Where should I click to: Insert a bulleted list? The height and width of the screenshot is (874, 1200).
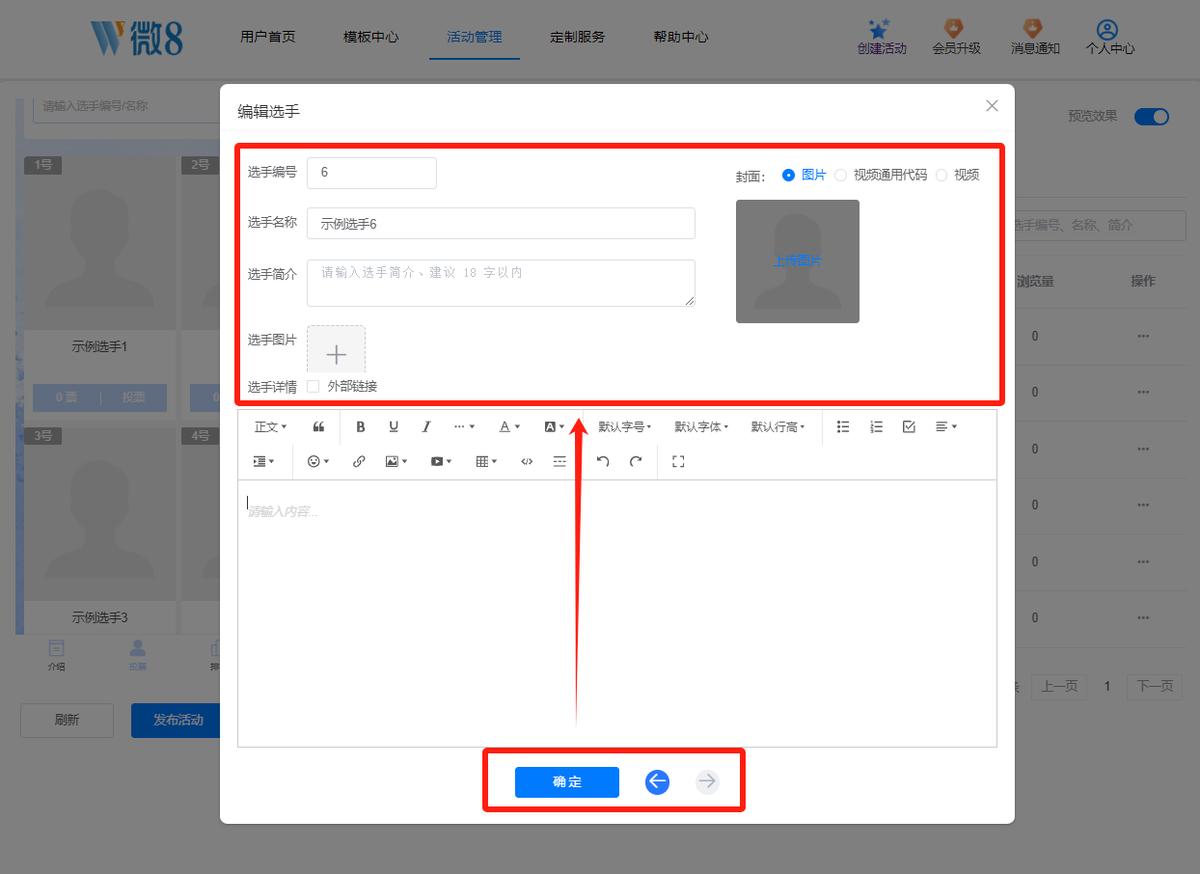(843, 427)
